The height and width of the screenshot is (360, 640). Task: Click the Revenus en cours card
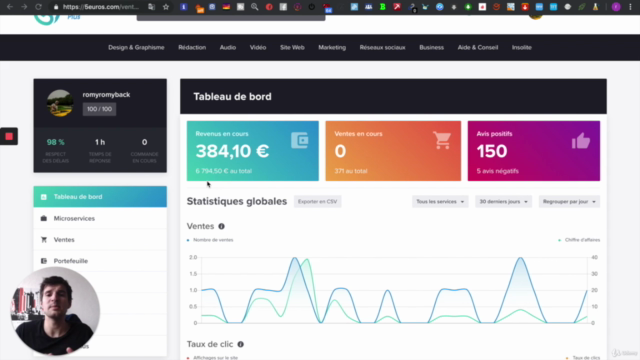pyautogui.click(x=253, y=151)
